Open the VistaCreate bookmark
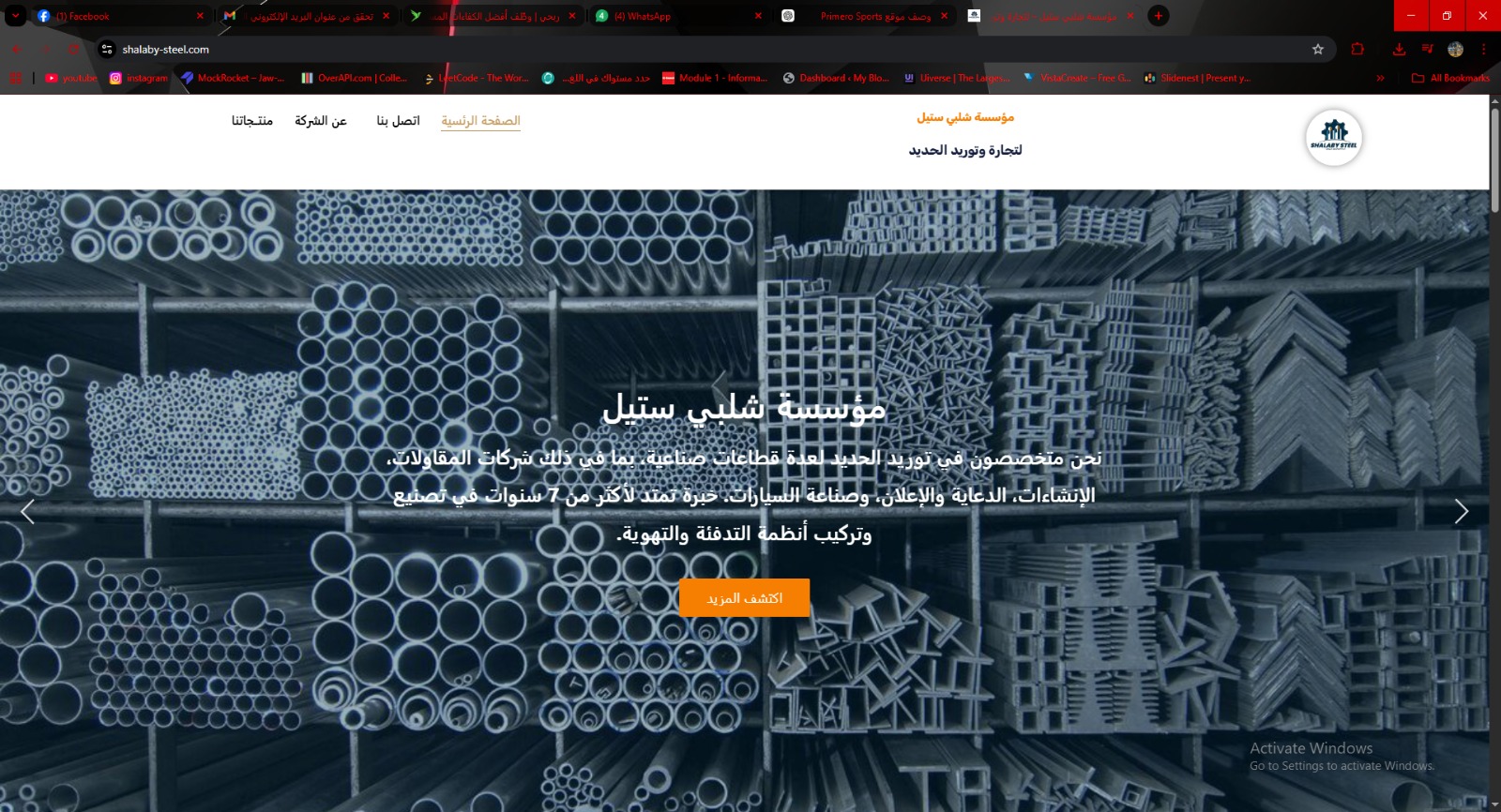The image size is (1501, 812). coord(1077,78)
